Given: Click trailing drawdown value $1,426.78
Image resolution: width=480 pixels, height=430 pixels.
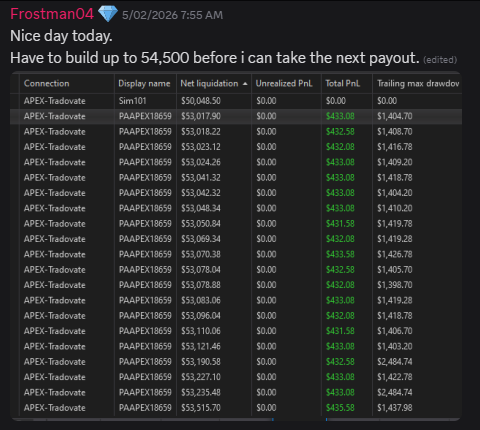Looking at the screenshot, I should point(395,254).
